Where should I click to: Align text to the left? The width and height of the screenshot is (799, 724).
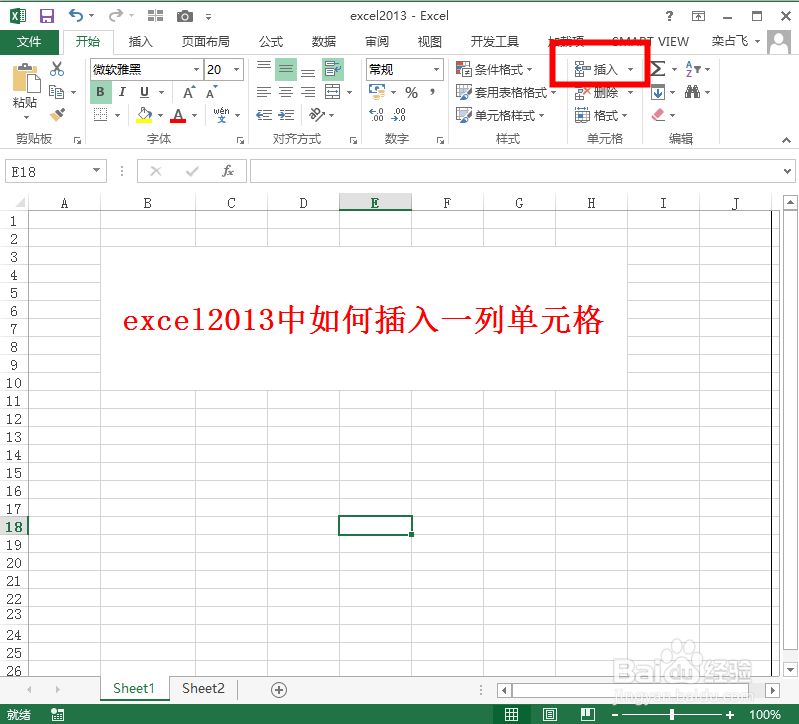pyautogui.click(x=263, y=92)
